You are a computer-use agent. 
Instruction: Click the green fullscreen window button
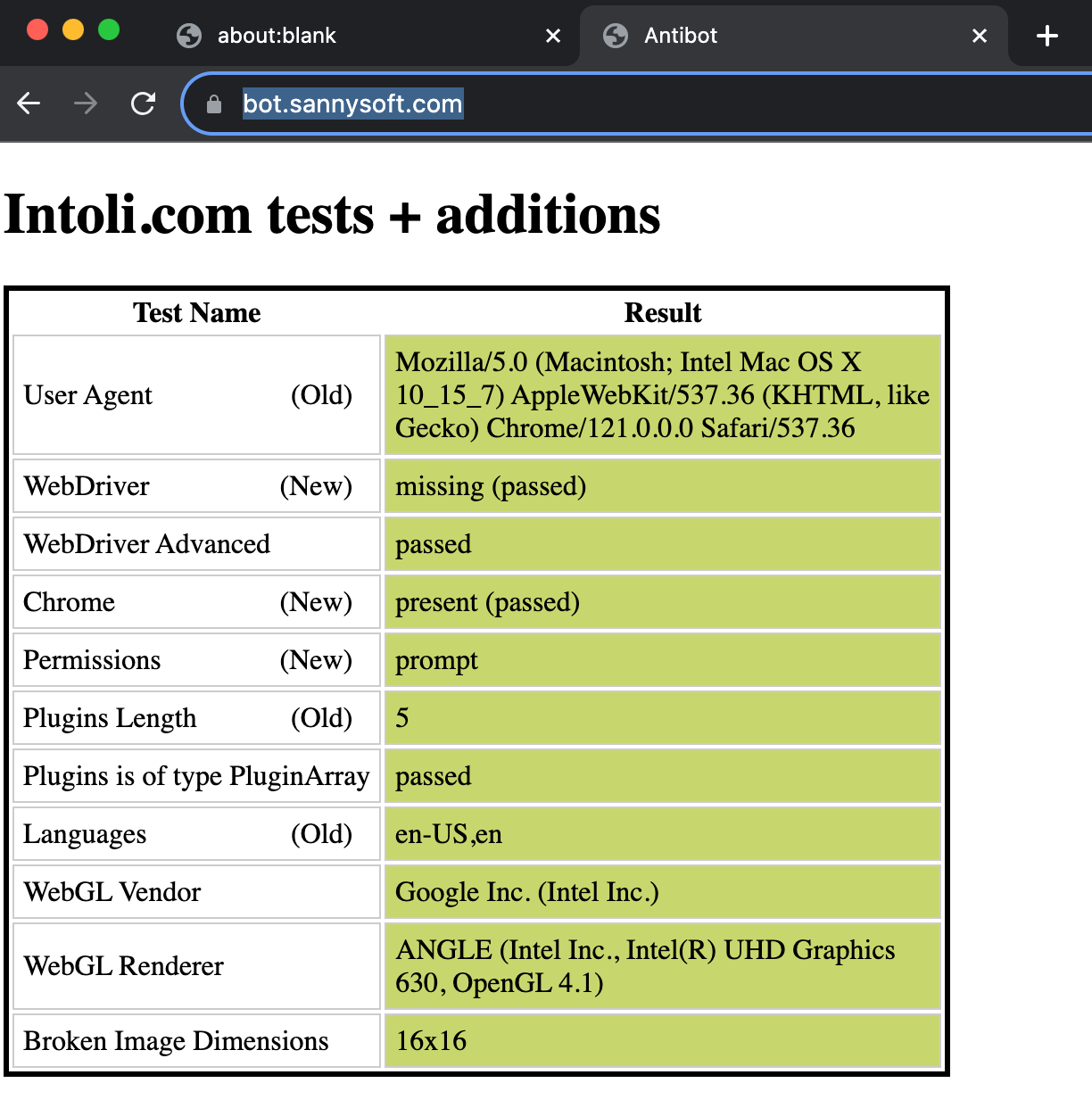(x=109, y=29)
